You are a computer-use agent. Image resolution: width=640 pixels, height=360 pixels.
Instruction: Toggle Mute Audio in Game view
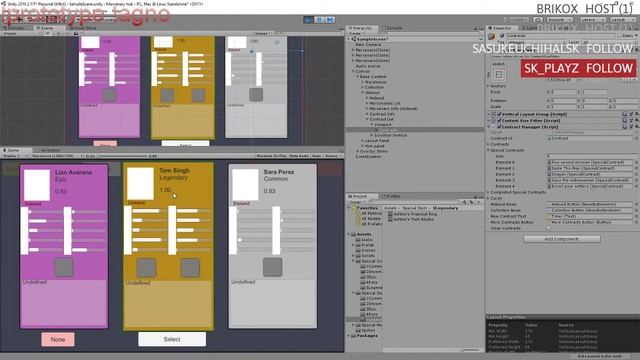(x=299, y=156)
